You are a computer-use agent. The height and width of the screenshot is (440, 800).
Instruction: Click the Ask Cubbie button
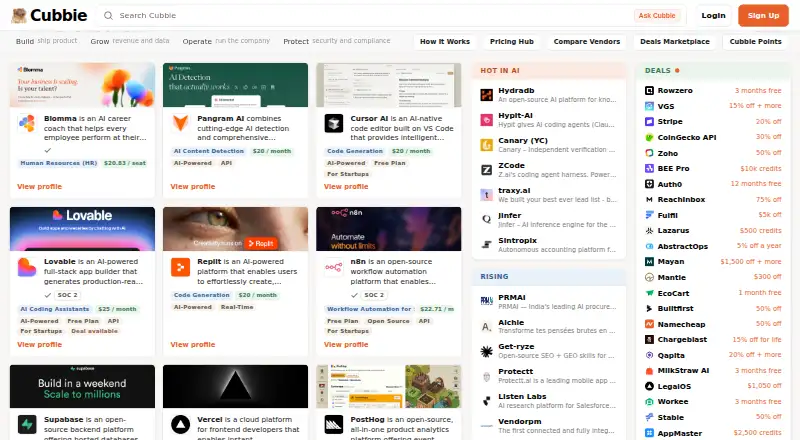click(657, 16)
